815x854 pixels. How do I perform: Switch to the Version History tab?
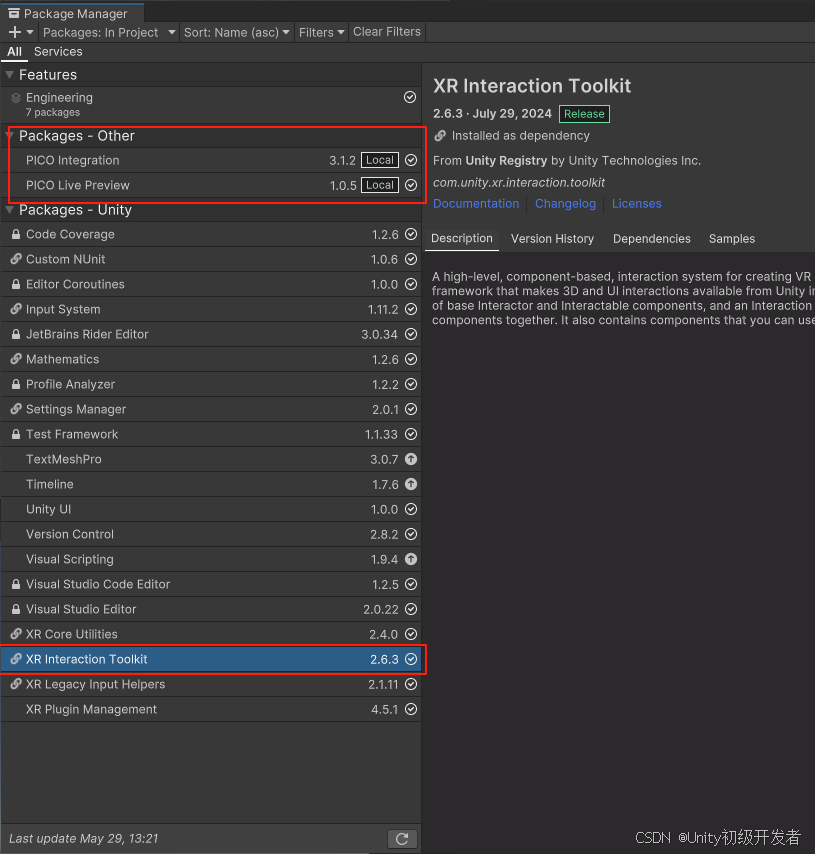click(x=552, y=239)
